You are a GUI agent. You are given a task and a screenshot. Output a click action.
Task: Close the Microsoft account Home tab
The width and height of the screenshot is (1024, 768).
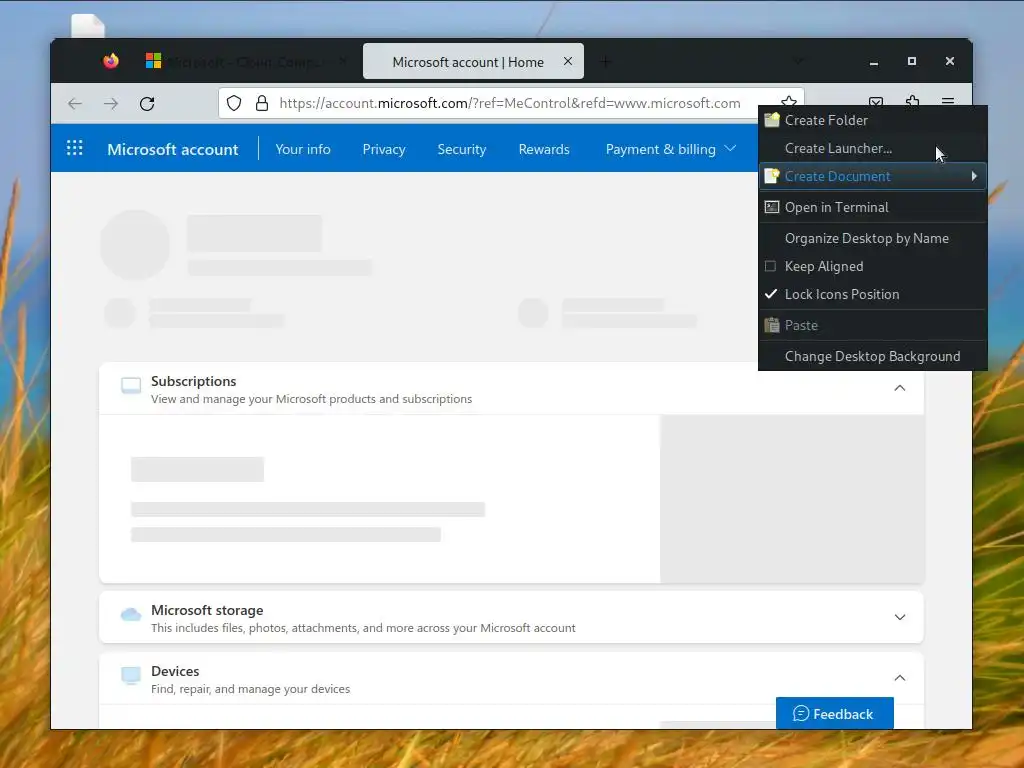pyautogui.click(x=568, y=61)
